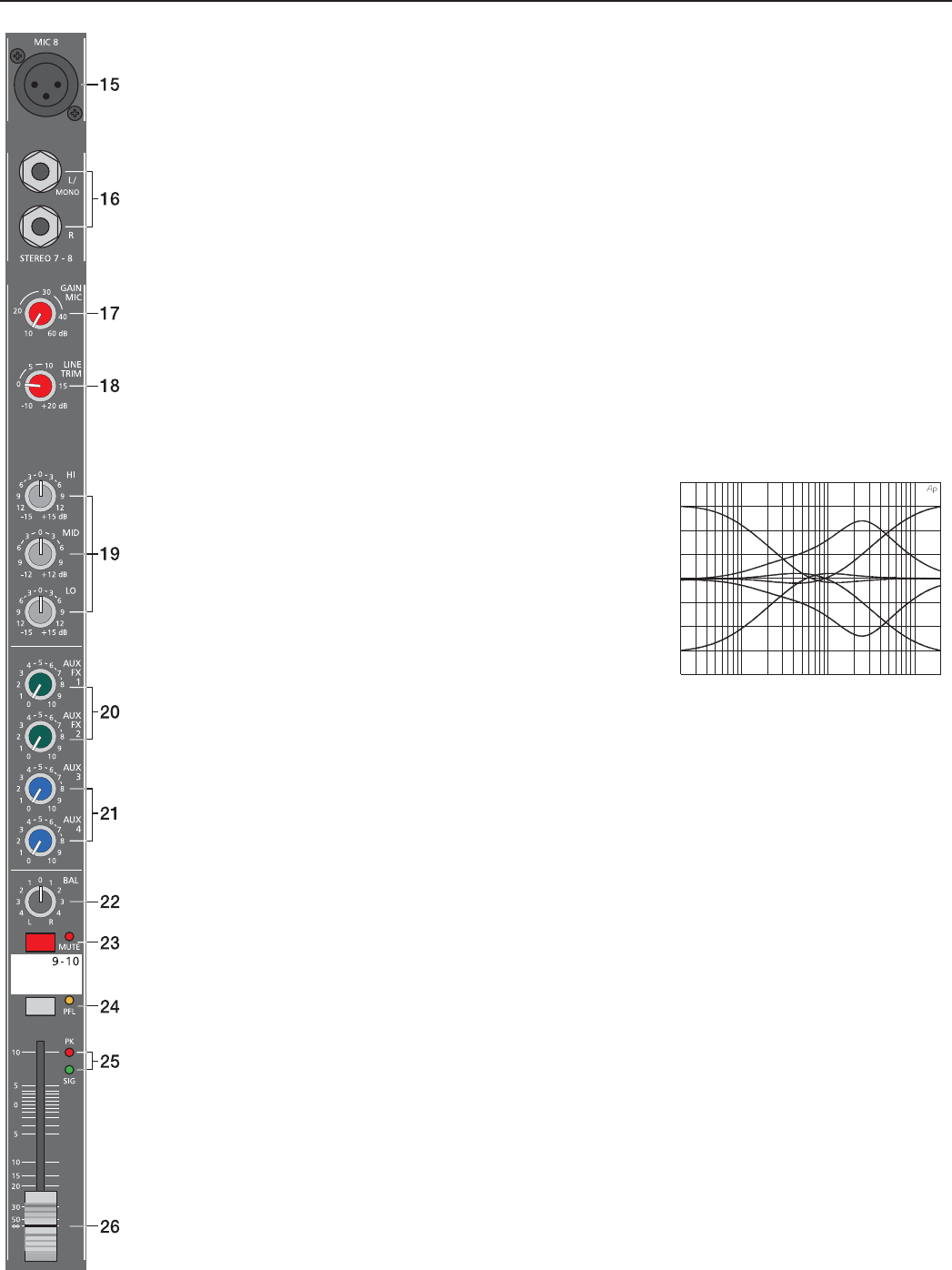Click the green AUX FX 2 knob
The height and width of the screenshot is (1270, 952).
[40, 736]
